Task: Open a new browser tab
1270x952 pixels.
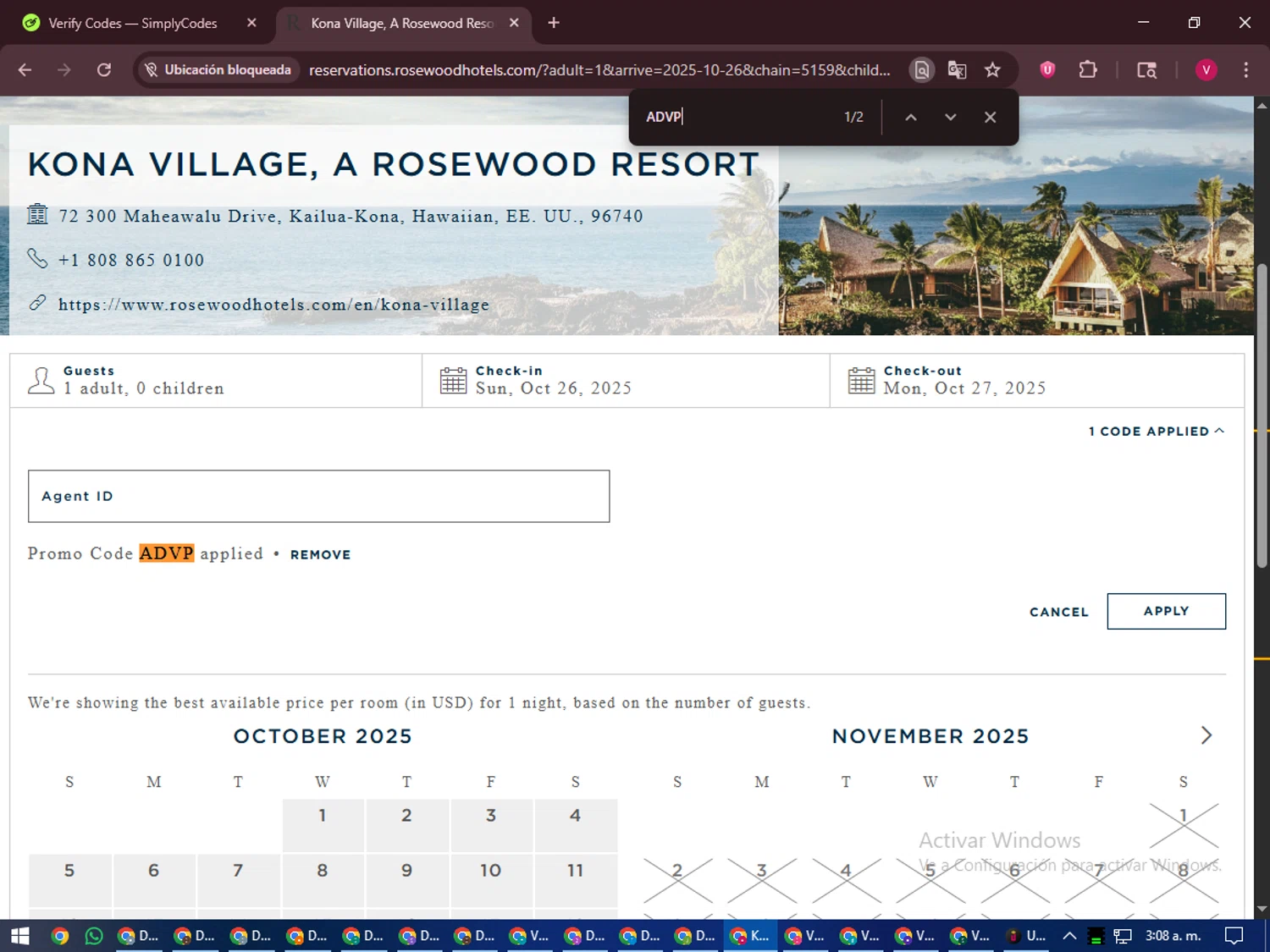Action: 554,23
